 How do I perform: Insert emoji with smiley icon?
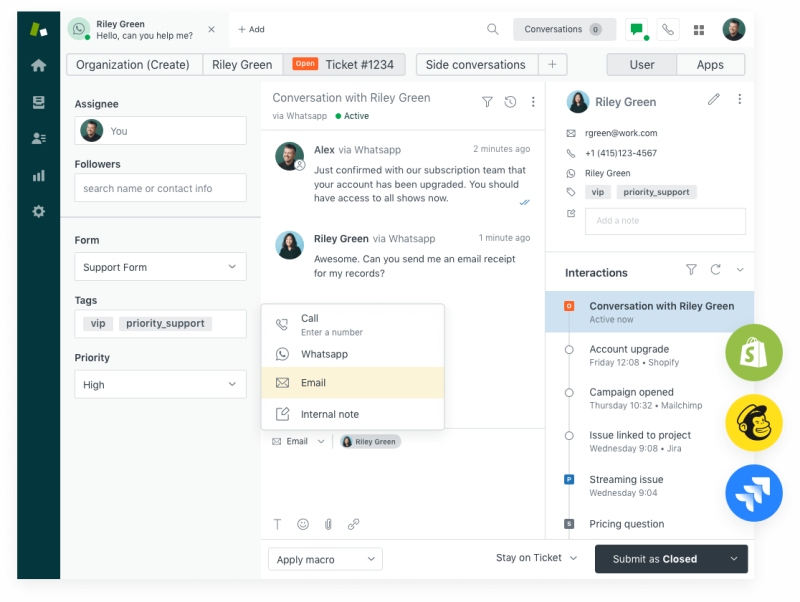click(x=303, y=524)
